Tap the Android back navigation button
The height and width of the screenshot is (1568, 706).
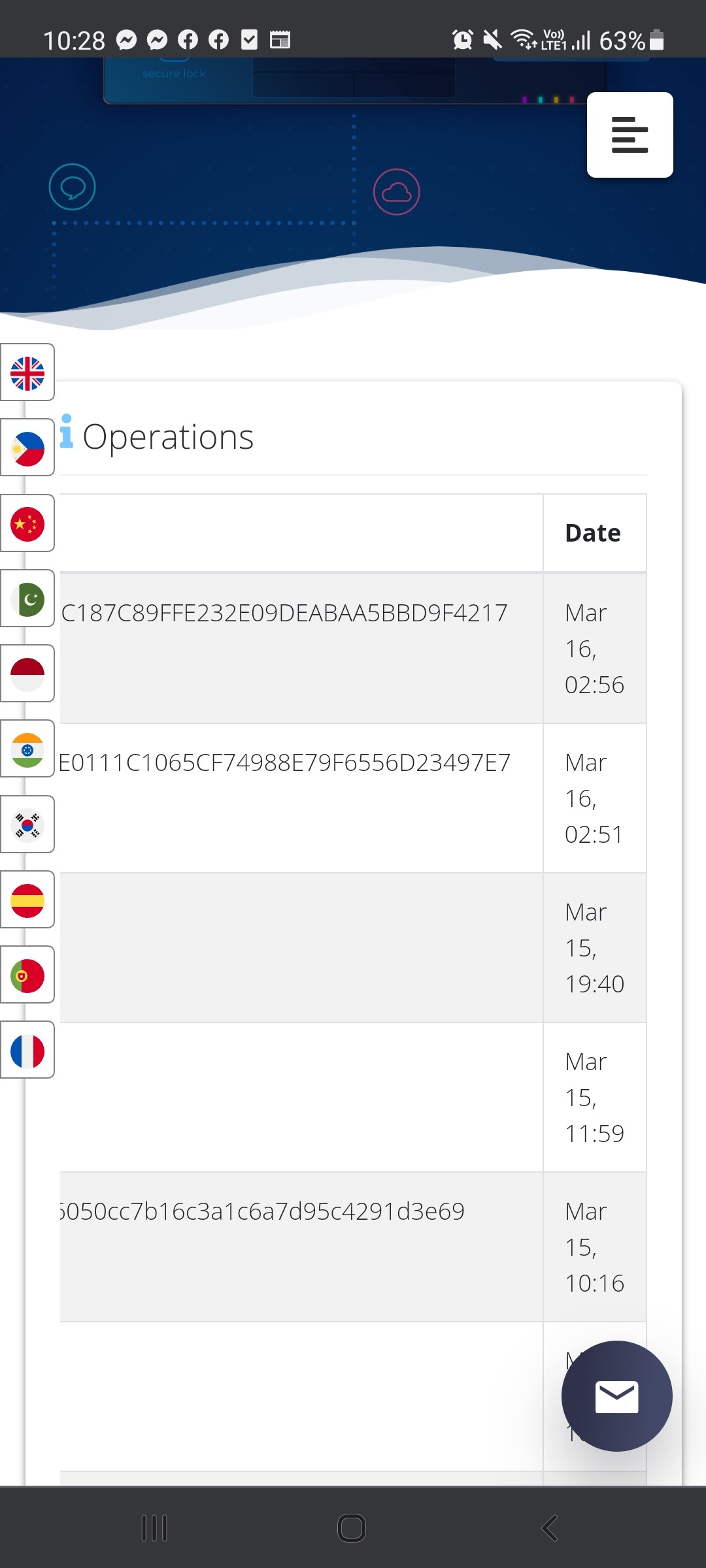(550, 1528)
